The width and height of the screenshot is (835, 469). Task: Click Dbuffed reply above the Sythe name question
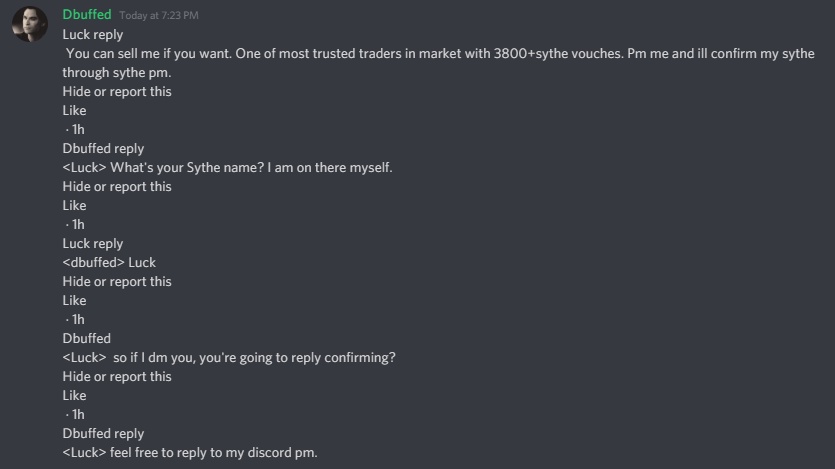click(x=103, y=149)
